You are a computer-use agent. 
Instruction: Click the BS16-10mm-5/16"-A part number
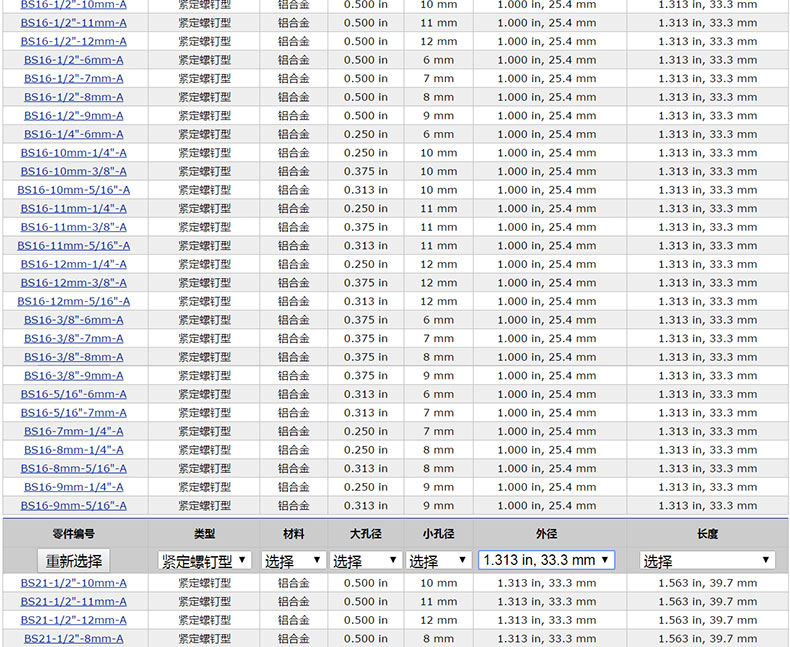click(74, 190)
